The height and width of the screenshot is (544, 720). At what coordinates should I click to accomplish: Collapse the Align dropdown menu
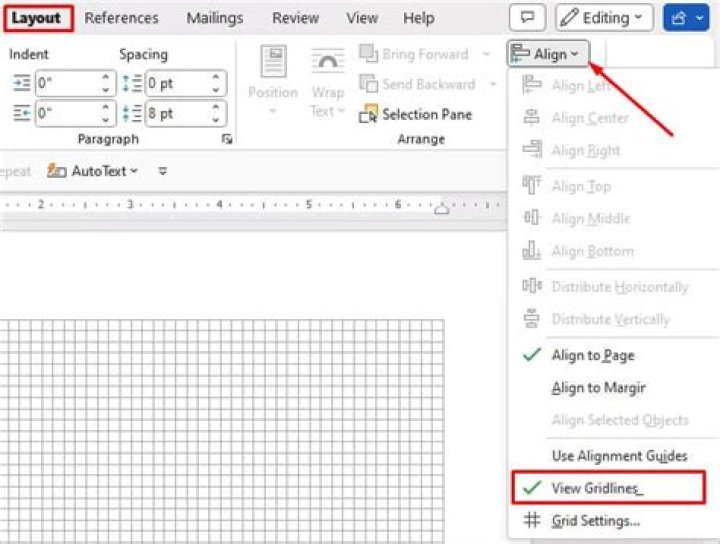[x=547, y=54]
